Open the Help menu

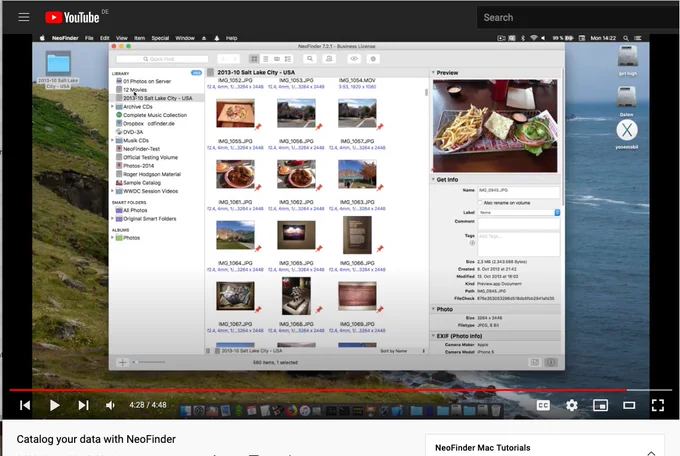click(x=232, y=38)
